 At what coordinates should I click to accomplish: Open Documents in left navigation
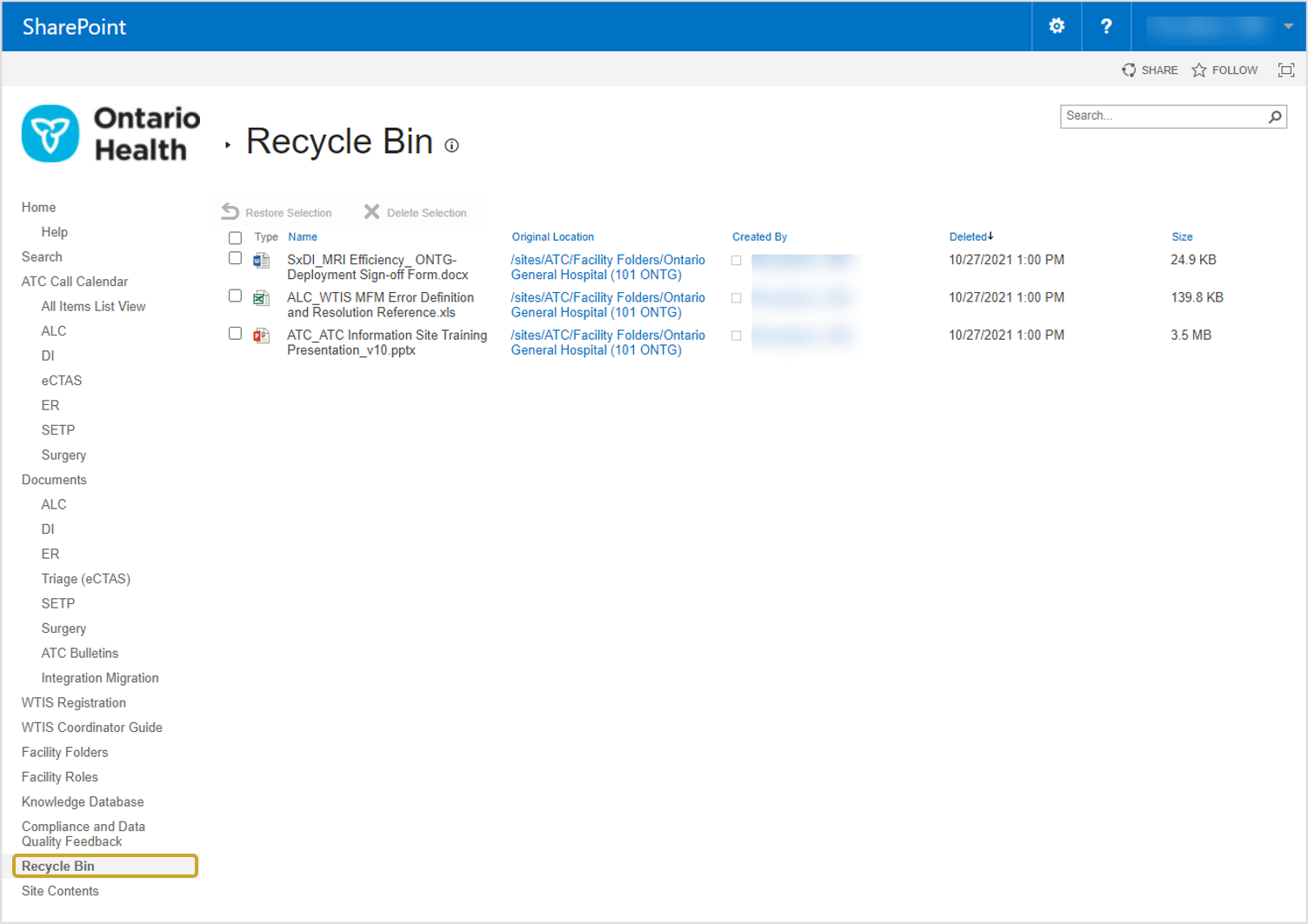pyautogui.click(x=54, y=480)
